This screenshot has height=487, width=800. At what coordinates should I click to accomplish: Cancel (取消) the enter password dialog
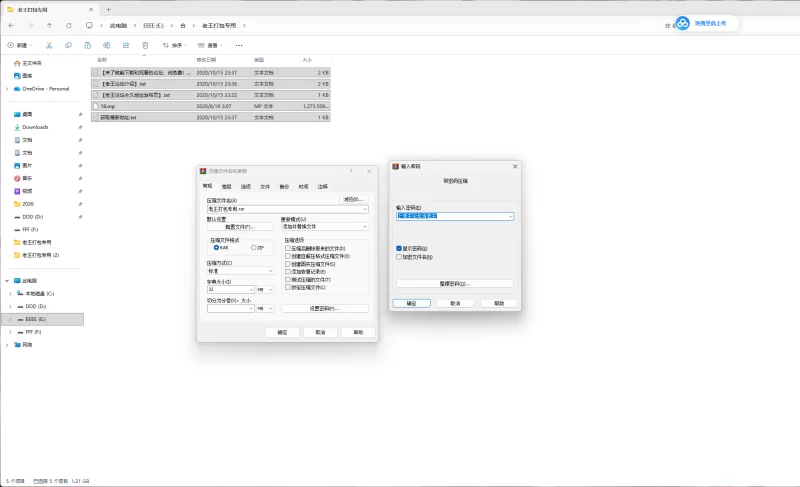(x=455, y=303)
